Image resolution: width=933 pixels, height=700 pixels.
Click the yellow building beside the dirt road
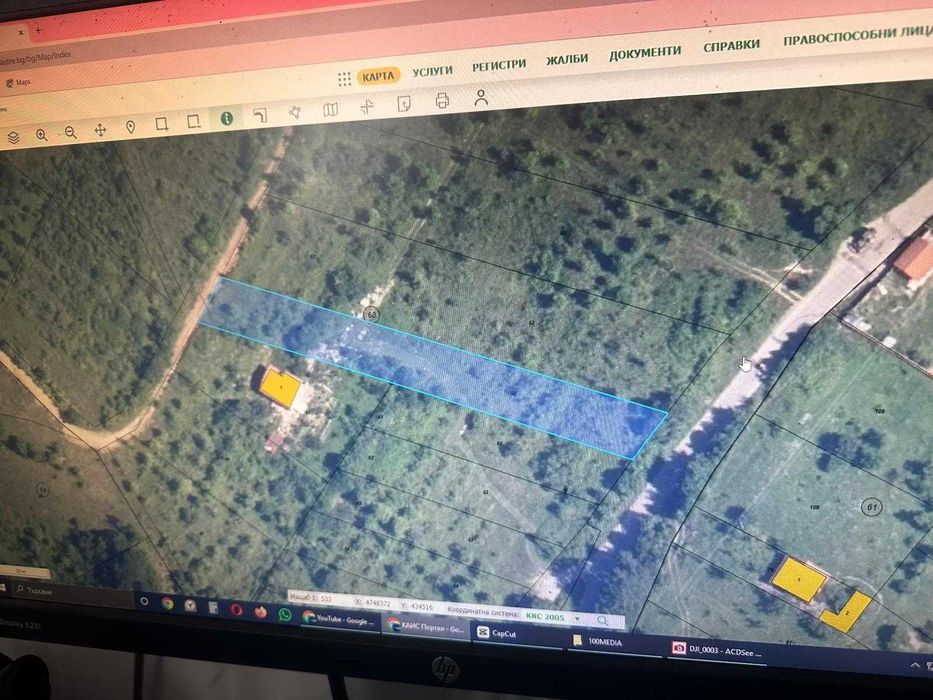pos(280,388)
